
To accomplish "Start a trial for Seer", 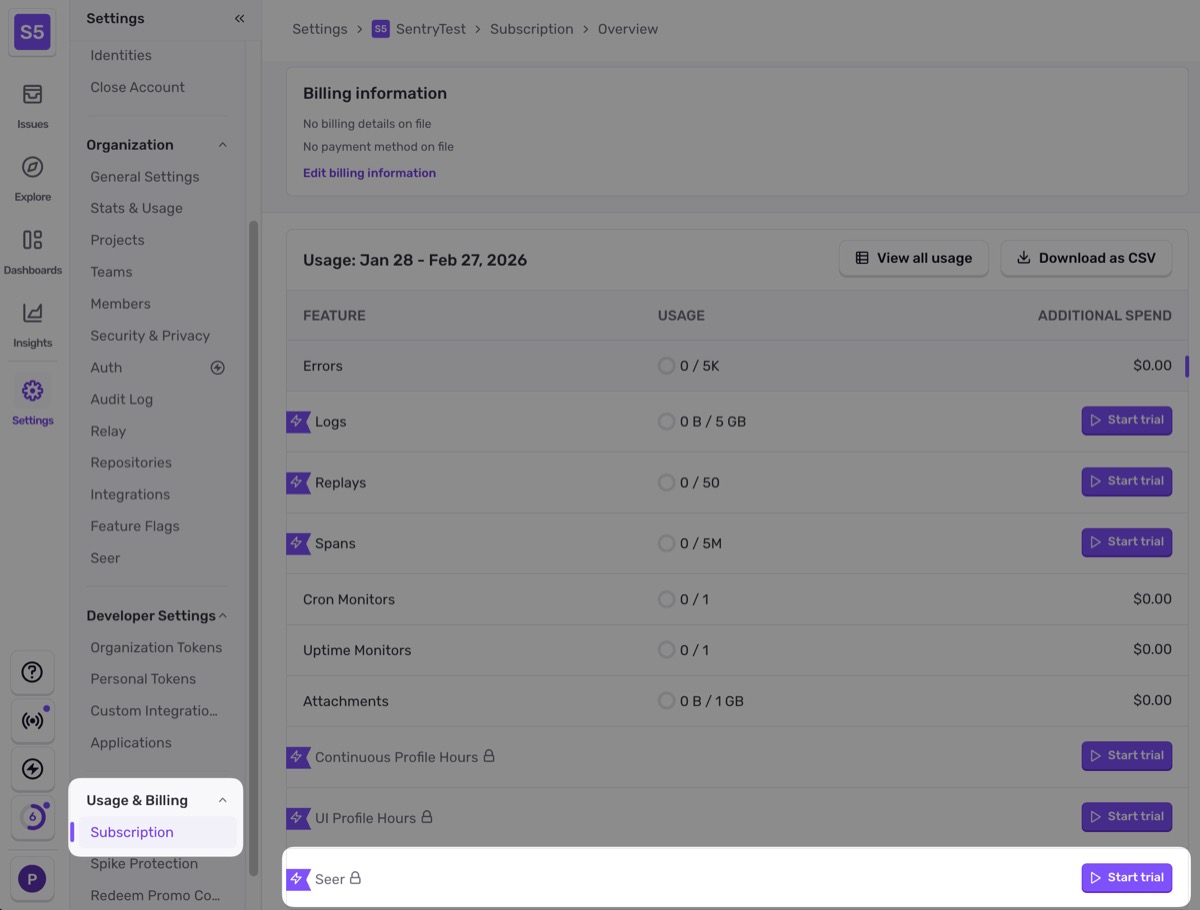I will click(x=1126, y=877).
